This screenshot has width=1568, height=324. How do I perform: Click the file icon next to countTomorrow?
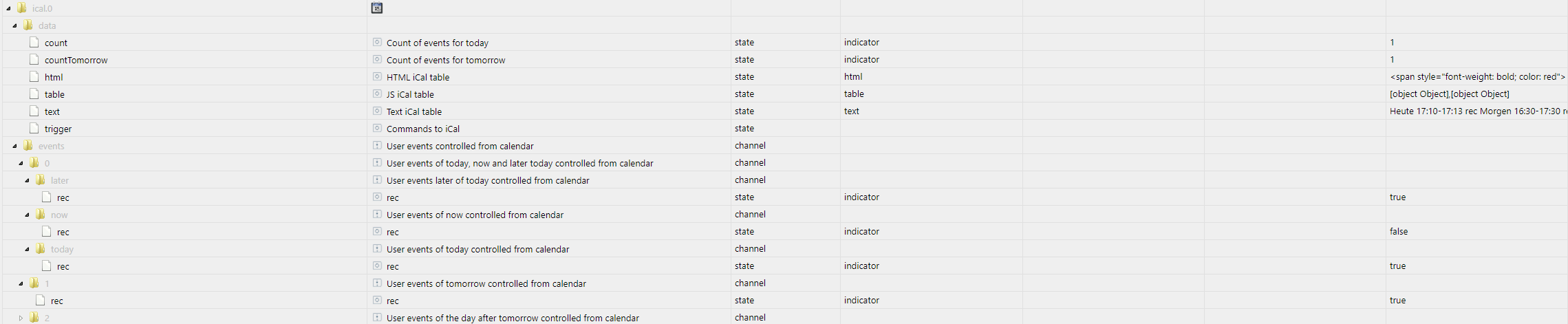(x=34, y=59)
